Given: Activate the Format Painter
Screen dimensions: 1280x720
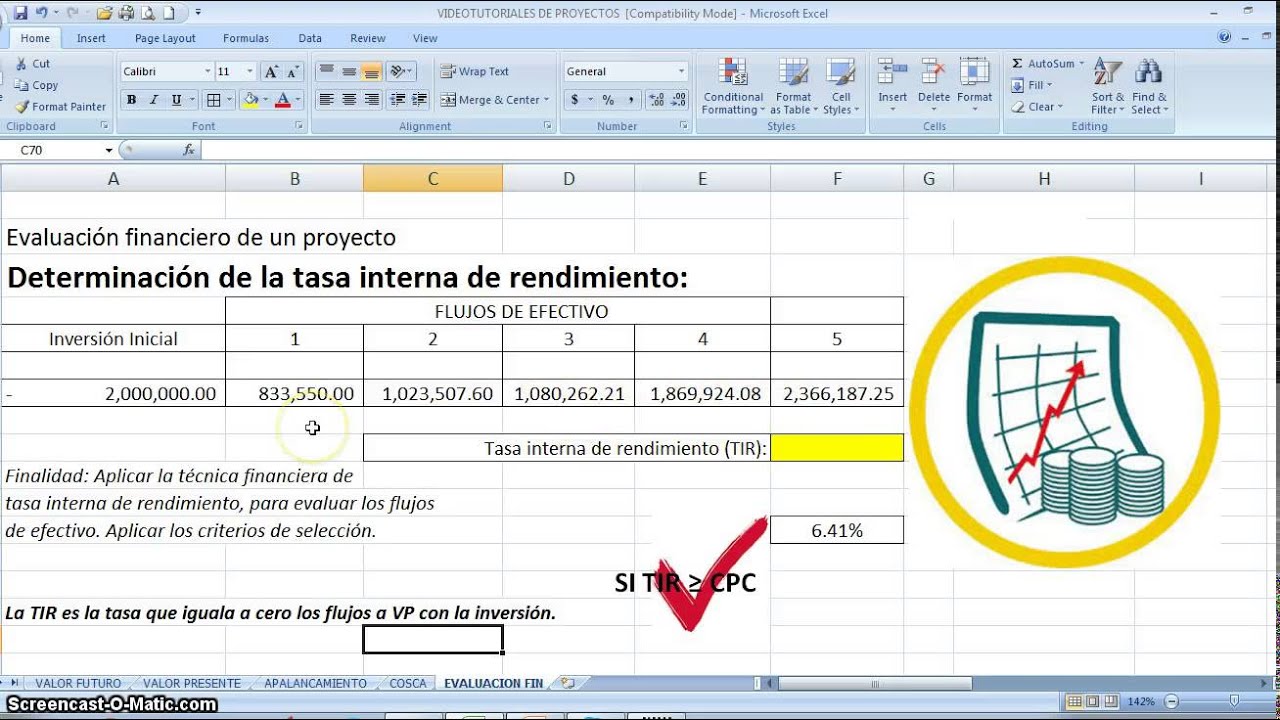Looking at the screenshot, I should coord(60,106).
